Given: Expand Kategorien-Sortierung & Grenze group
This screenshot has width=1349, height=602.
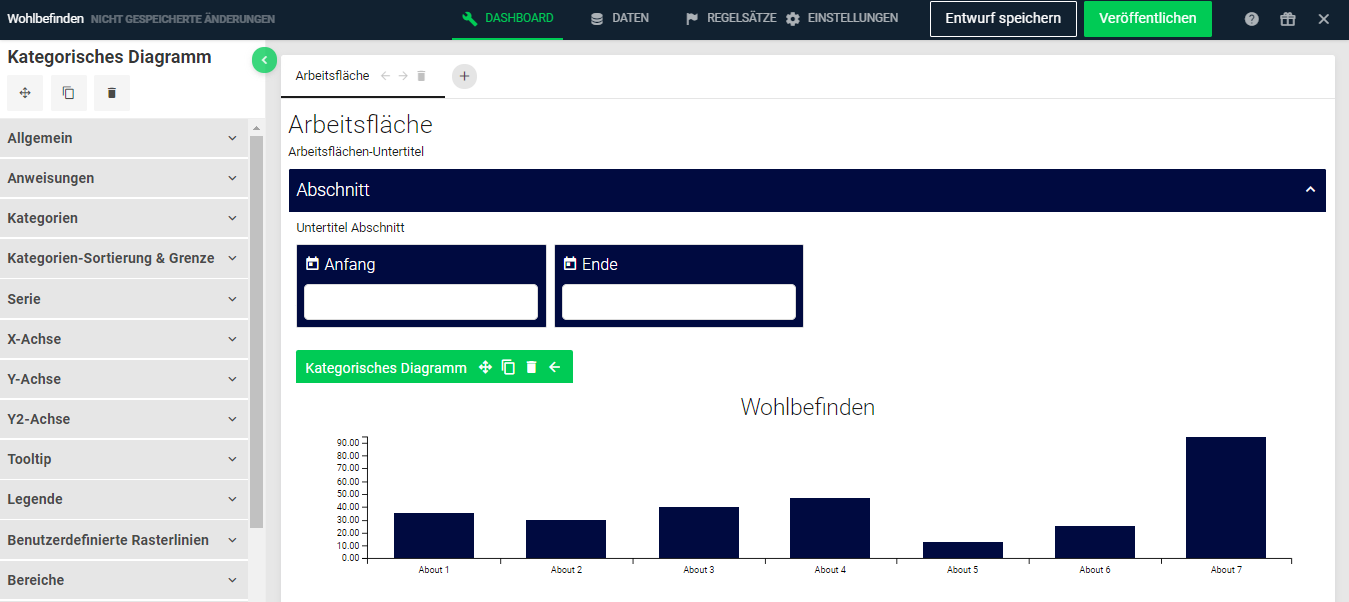Looking at the screenshot, I should point(124,258).
